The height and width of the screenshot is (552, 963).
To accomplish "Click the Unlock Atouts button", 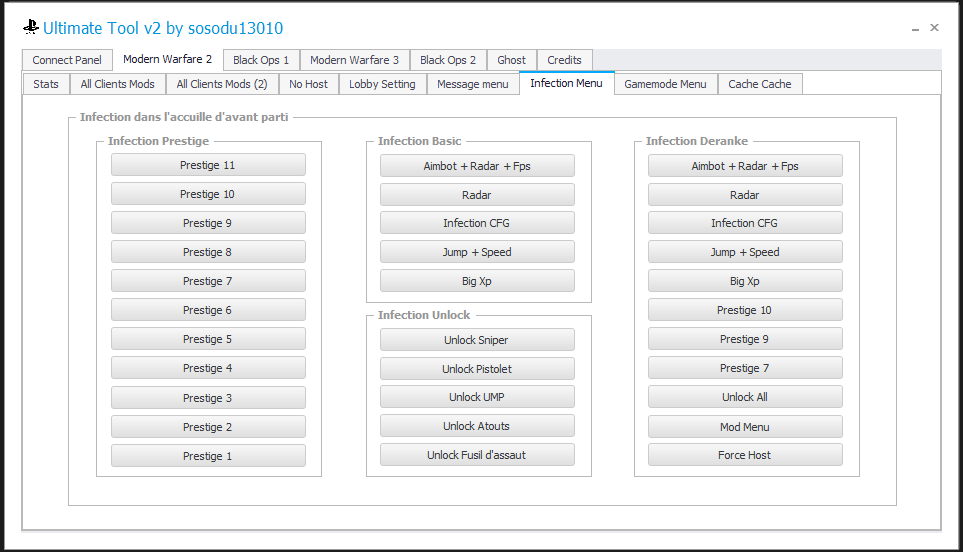I will [x=477, y=426].
